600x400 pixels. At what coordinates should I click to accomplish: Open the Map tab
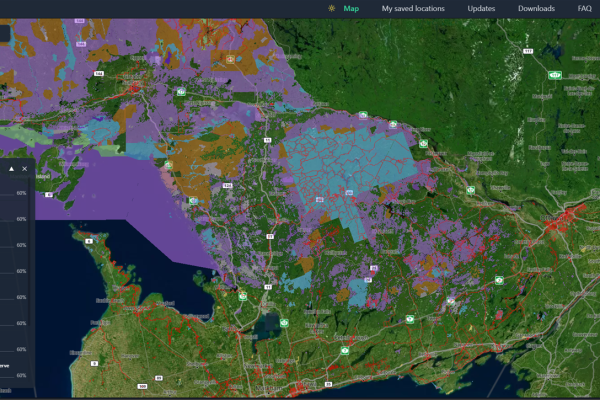pyautogui.click(x=351, y=9)
